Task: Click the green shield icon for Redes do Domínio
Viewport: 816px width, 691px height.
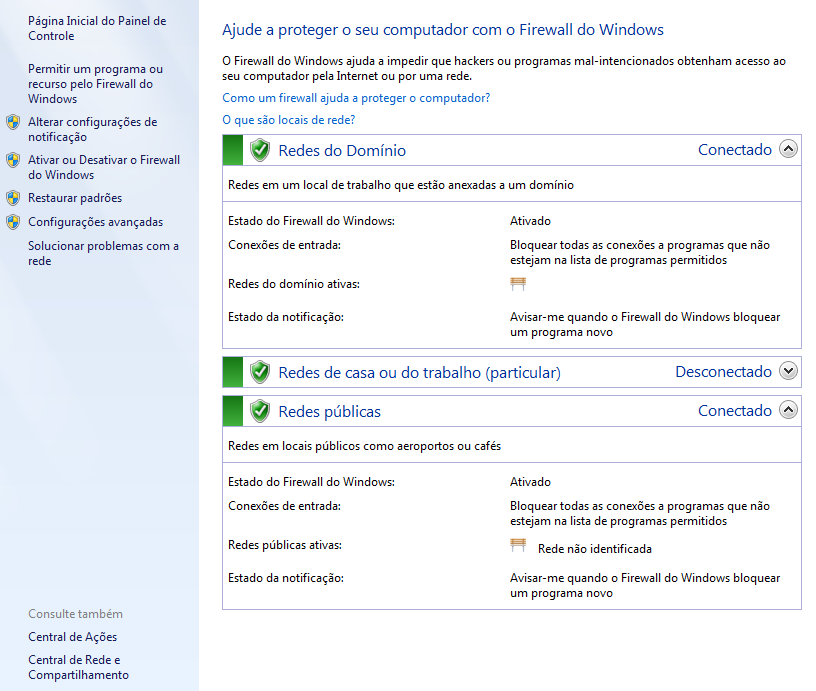Action: [x=260, y=150]
